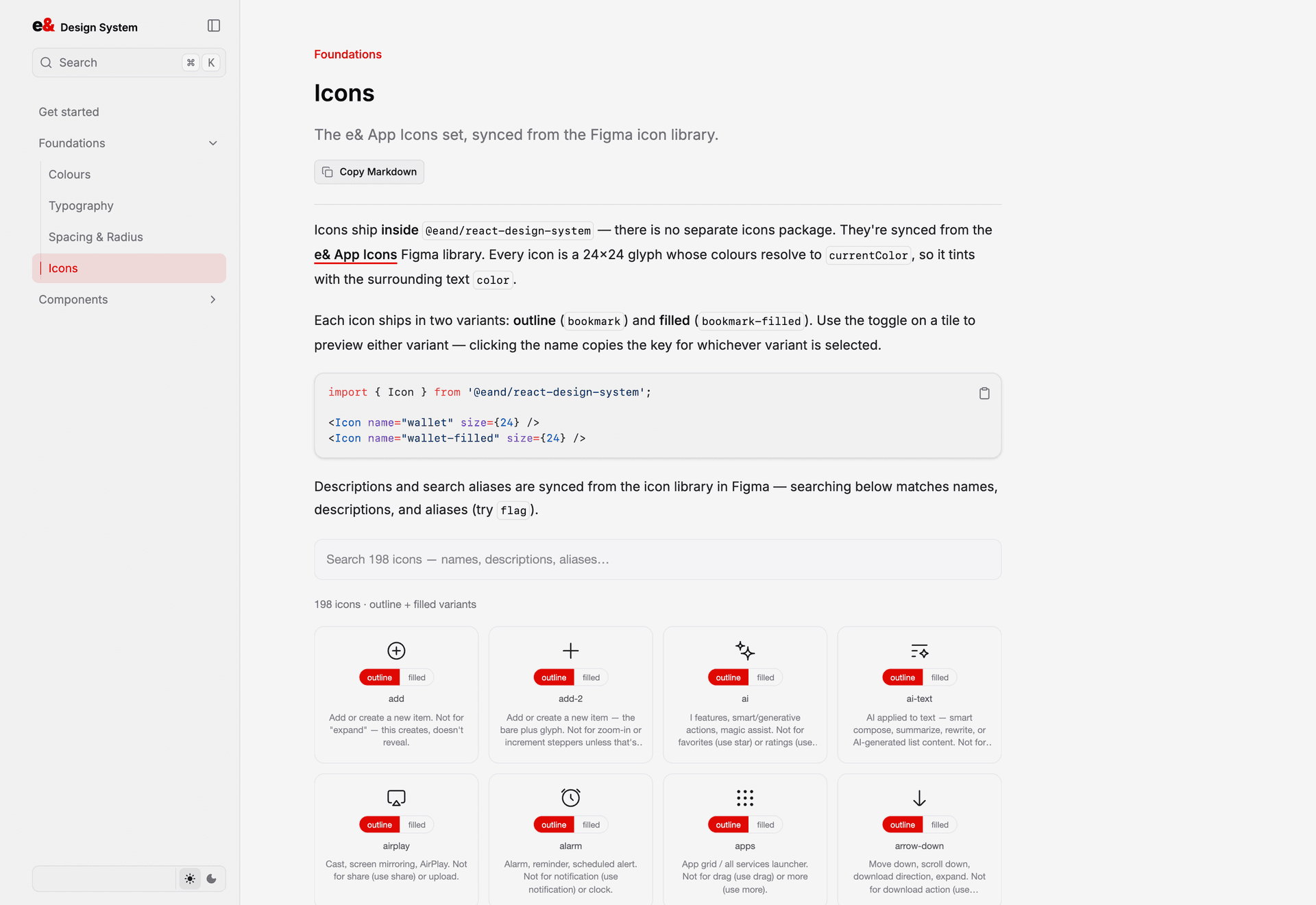The image size is (1316, 905).
Task: Show filled variant for alarm icon
Action: point(591,825)
